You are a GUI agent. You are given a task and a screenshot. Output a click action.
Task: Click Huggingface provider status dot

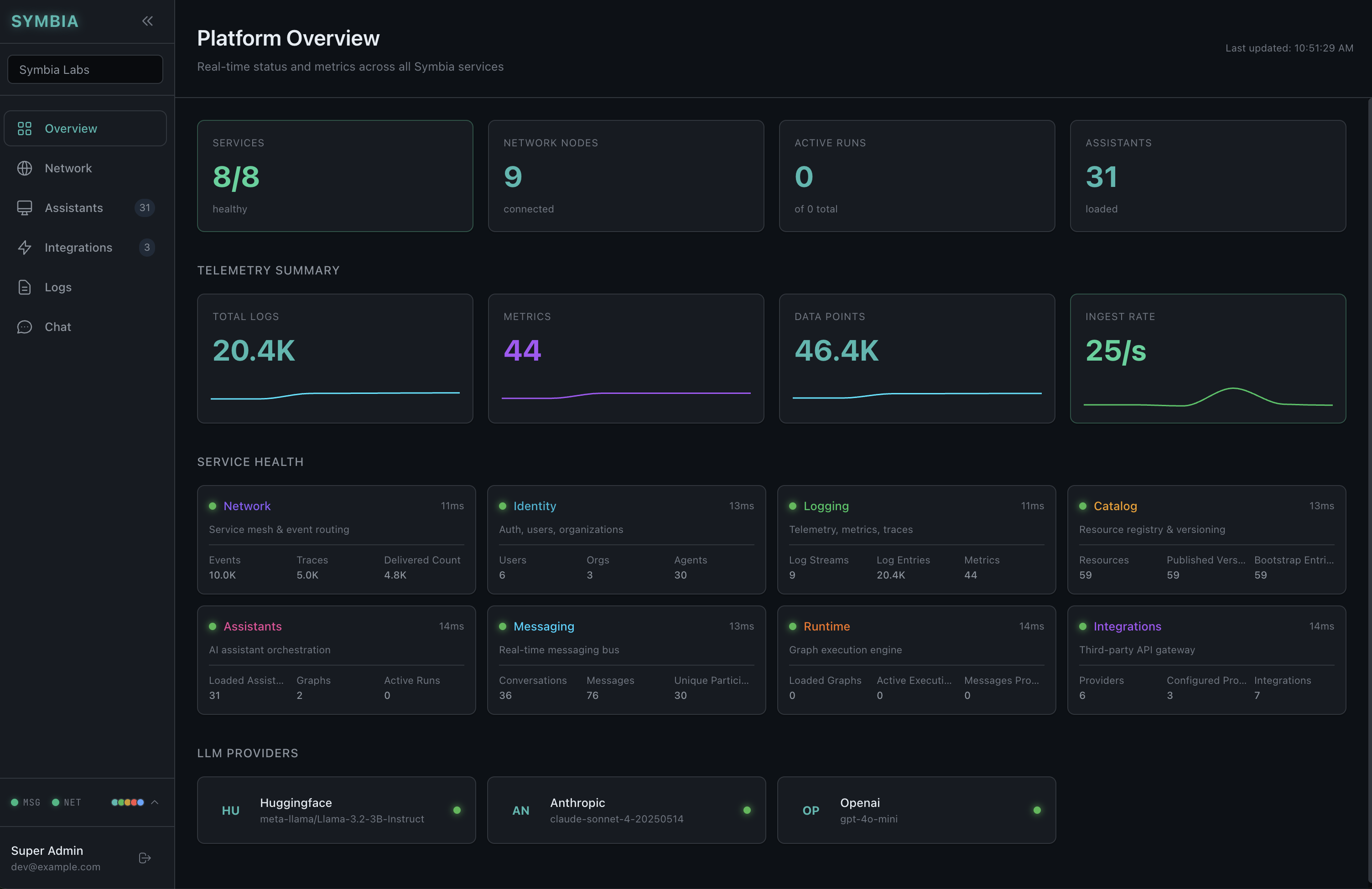click(457, 810)
